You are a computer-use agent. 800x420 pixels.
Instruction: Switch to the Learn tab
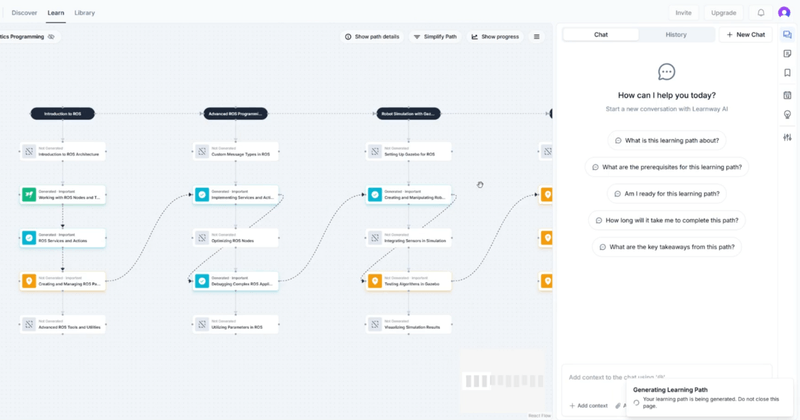click(x=56, y=13)
